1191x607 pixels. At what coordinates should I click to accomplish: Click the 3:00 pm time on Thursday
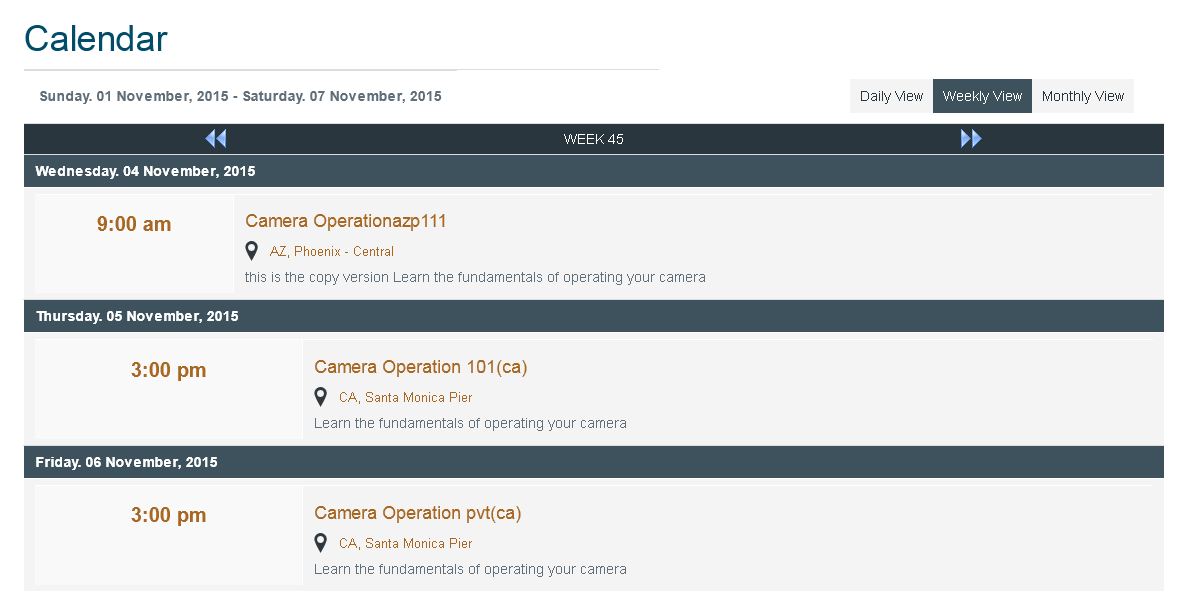[169, 370]
